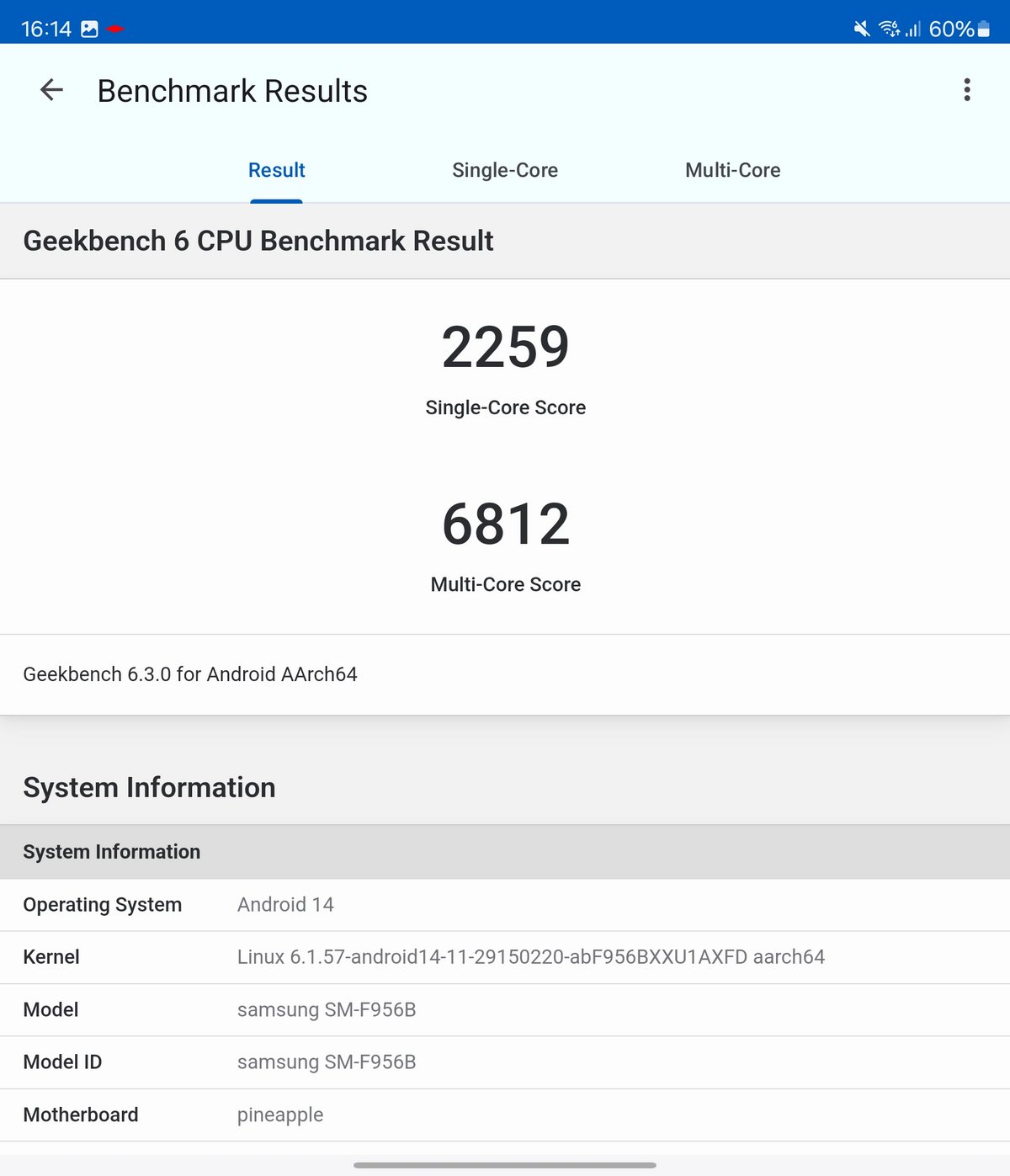This screenshot has width=1010, height=1176.
Task: Tap the image notification icon
Action: click(89, 29)
